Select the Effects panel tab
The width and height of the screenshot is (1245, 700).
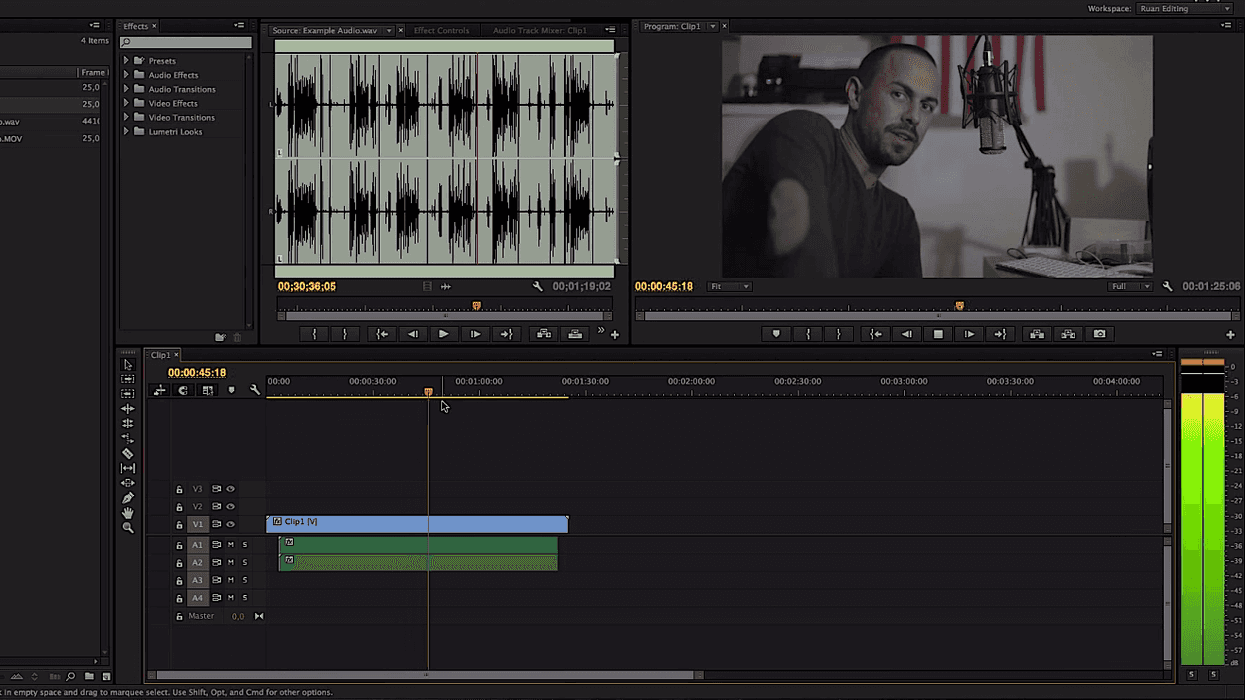[x=136, y=26]
